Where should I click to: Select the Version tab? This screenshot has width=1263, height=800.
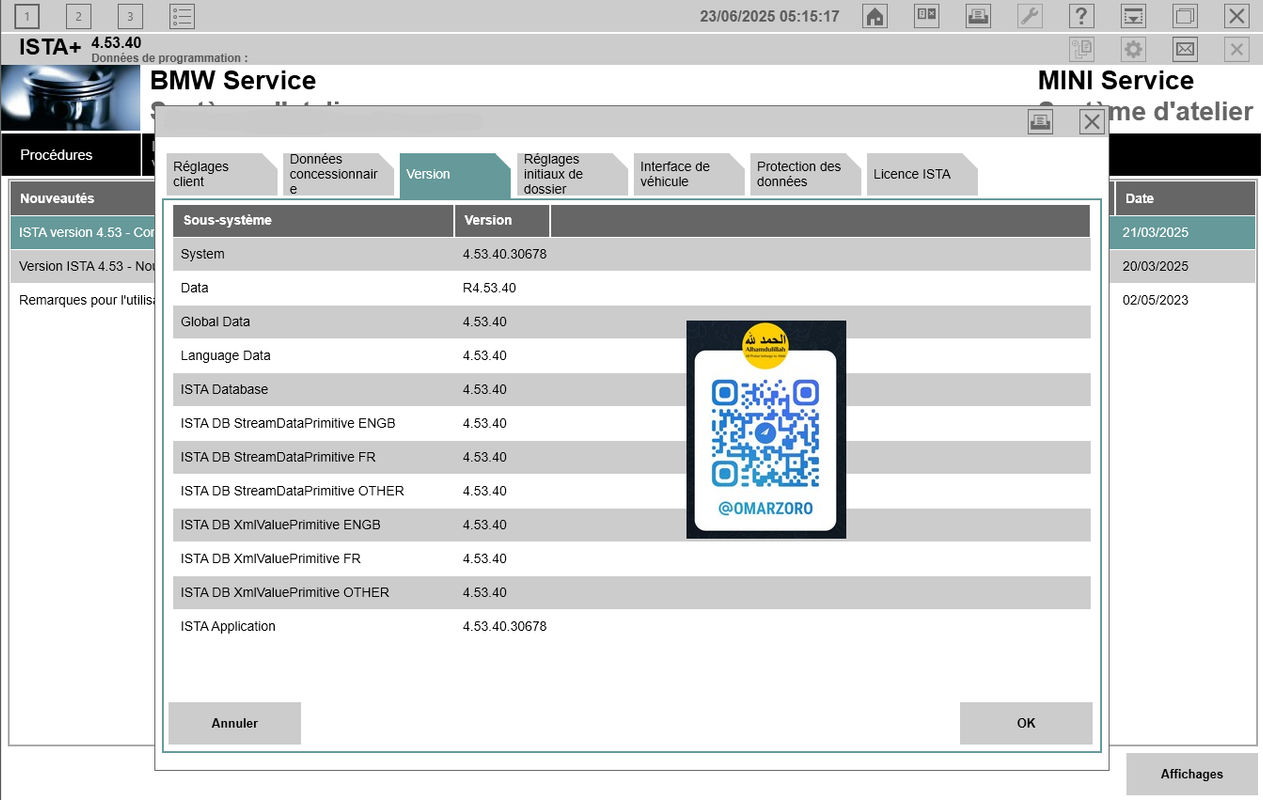pyautogui.click(x=454, y=174)
